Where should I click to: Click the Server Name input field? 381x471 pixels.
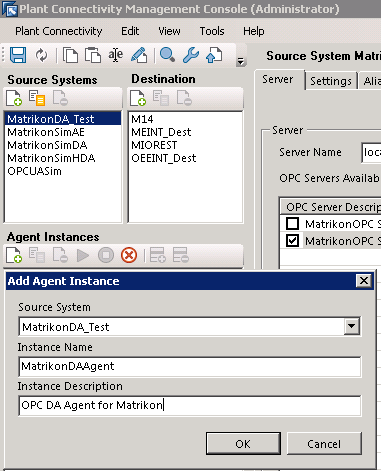click(x=371, y=152)
